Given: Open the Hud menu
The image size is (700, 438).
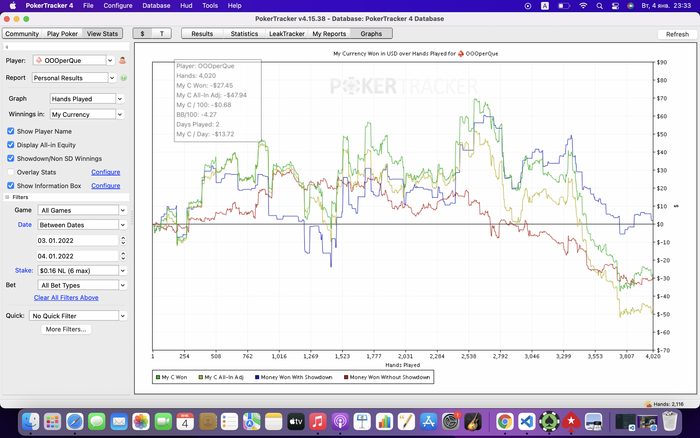Looking at the screenshot, I should tap(186, 6).
